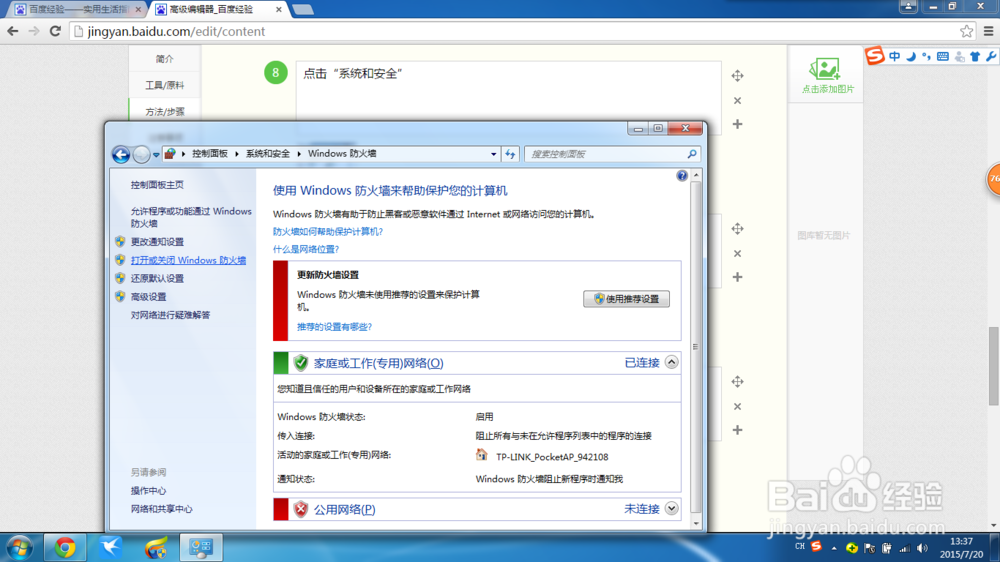1000x562 pixels.
Task: Open 对网络进行疑难解答 link
Action: 170,315
